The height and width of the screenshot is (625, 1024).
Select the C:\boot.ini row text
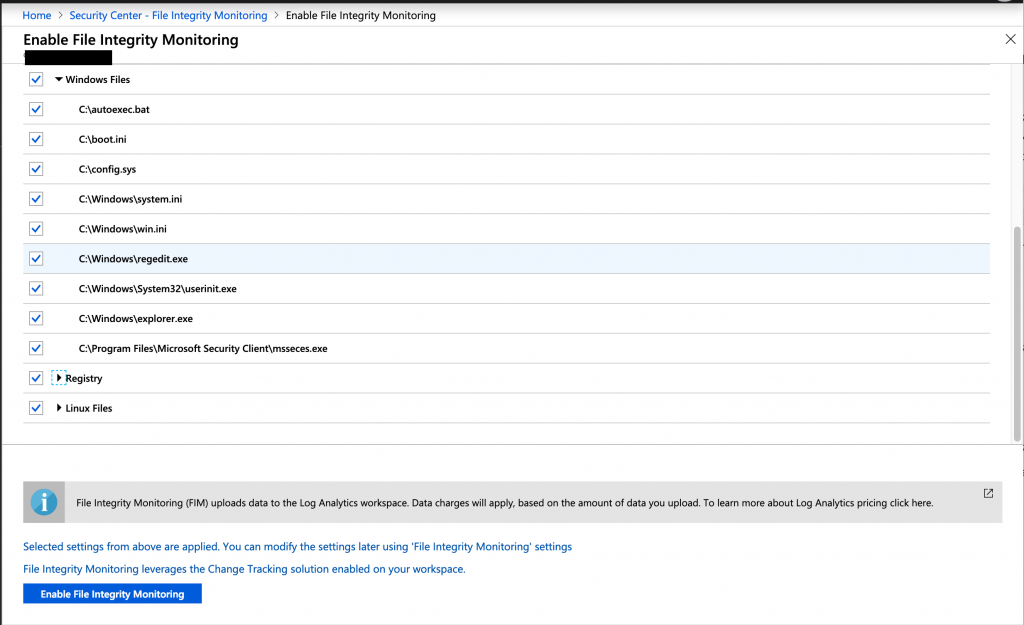click(x=103, y=140)
